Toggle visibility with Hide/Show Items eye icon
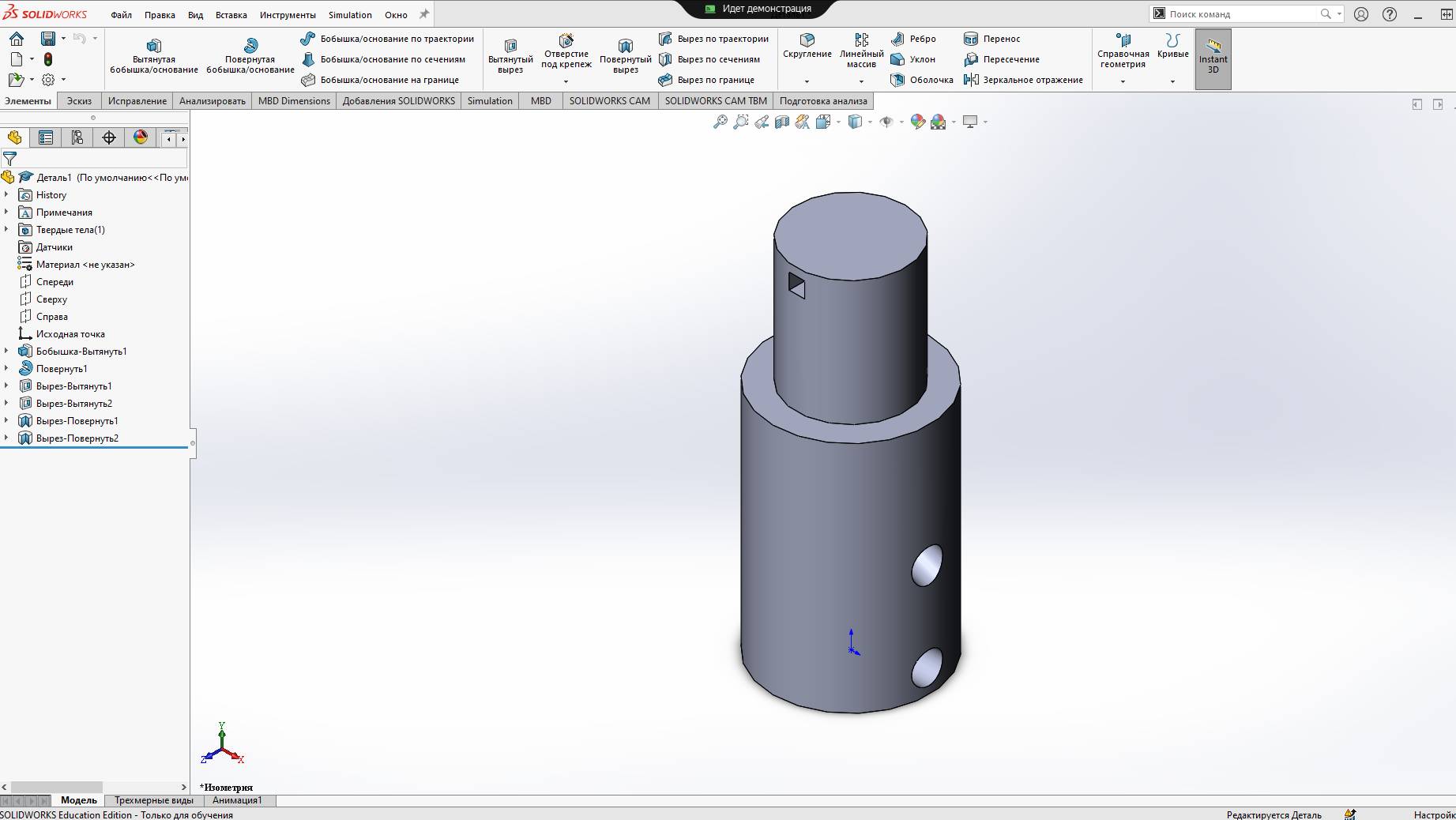1456x820 pixels. pos(886,122)
